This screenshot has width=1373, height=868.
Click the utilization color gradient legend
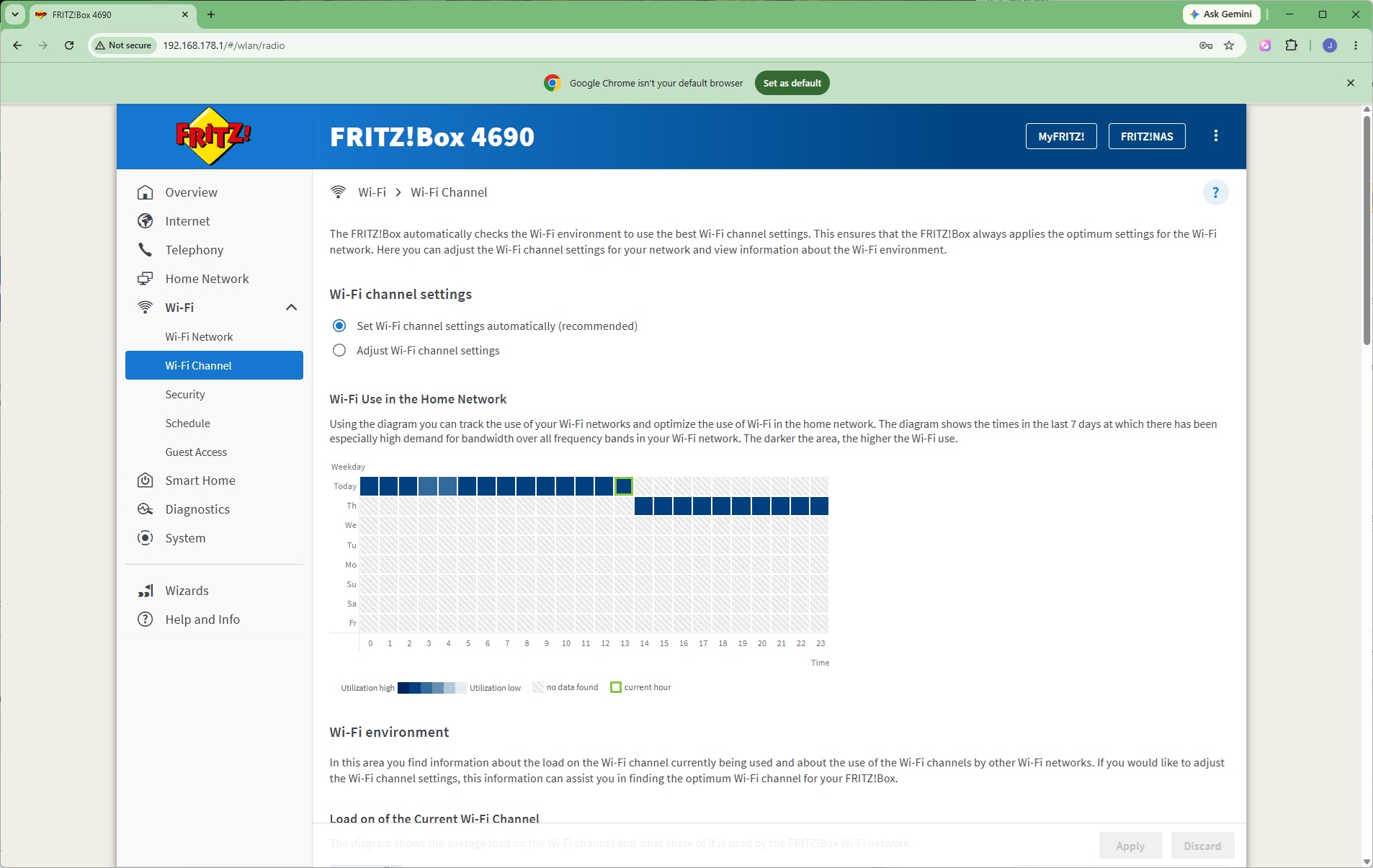tap(432, 688)
